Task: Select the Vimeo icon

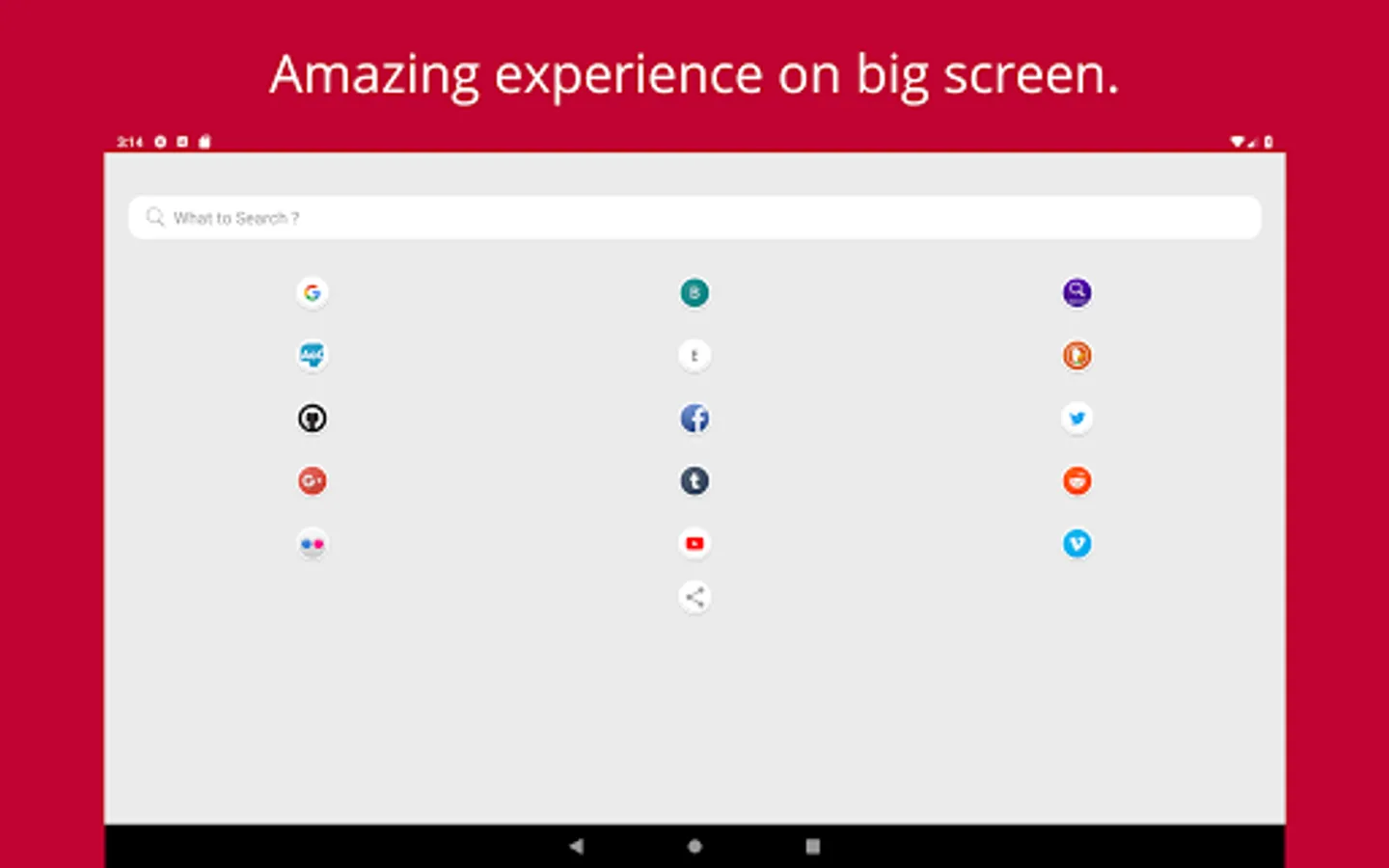Action: pos(1076,544)
